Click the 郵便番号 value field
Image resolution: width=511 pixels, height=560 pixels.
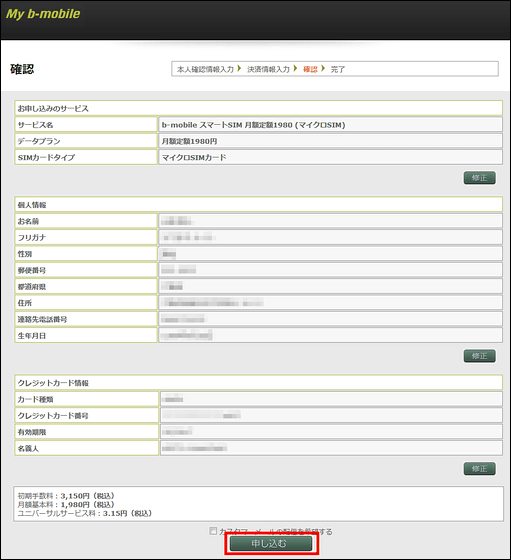(x=330, y=270)
